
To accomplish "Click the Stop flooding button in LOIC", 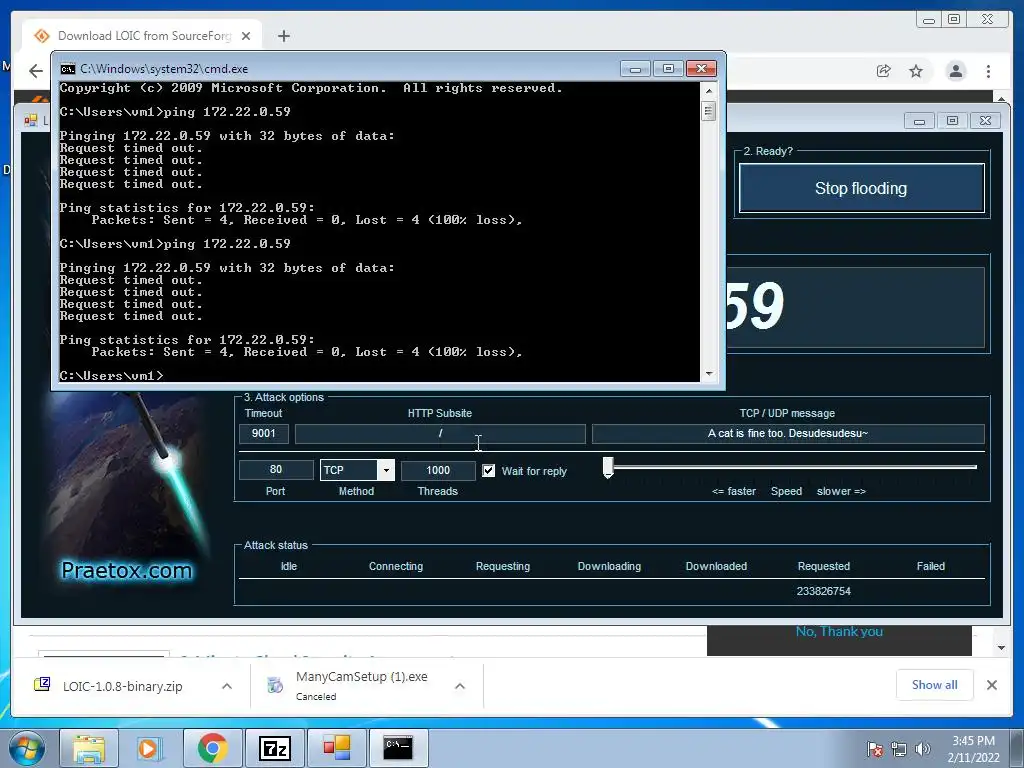I will click(x=861, y=188).
